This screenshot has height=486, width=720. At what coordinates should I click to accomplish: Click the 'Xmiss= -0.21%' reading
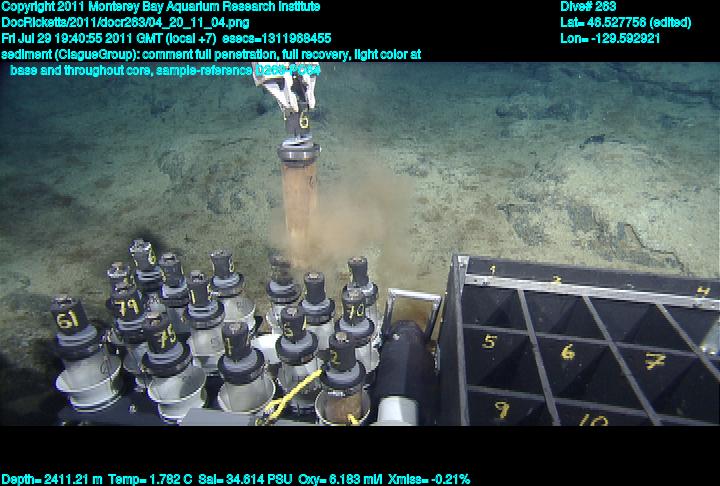[x=429, y=479]
